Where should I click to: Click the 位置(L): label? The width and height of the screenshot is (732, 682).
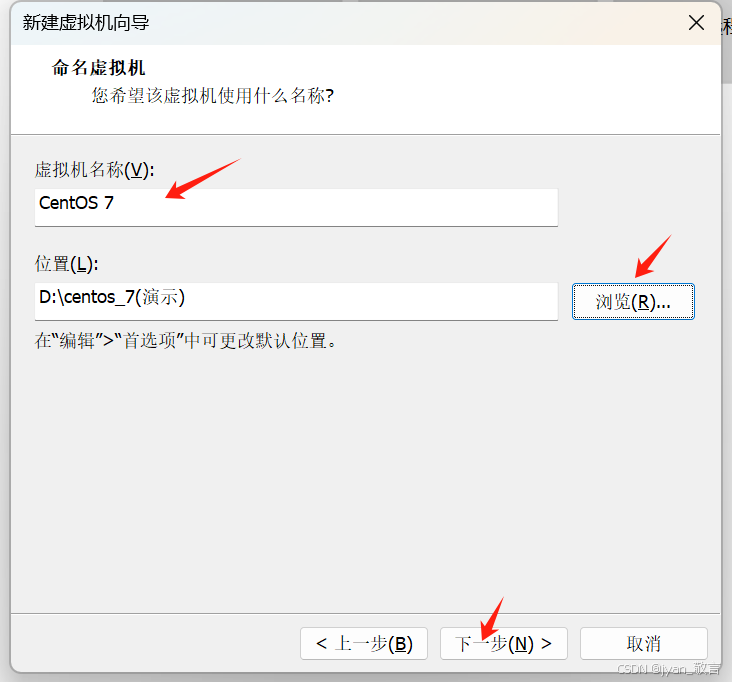click(66, 264)
